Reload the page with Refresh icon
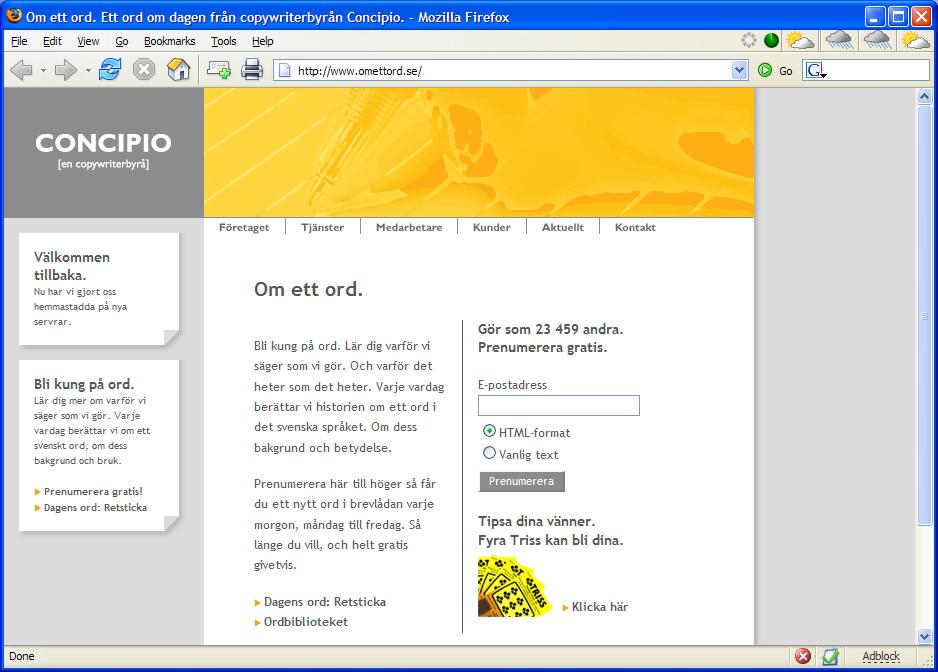Viewport: 938px width, 672px height. point(110,70)
